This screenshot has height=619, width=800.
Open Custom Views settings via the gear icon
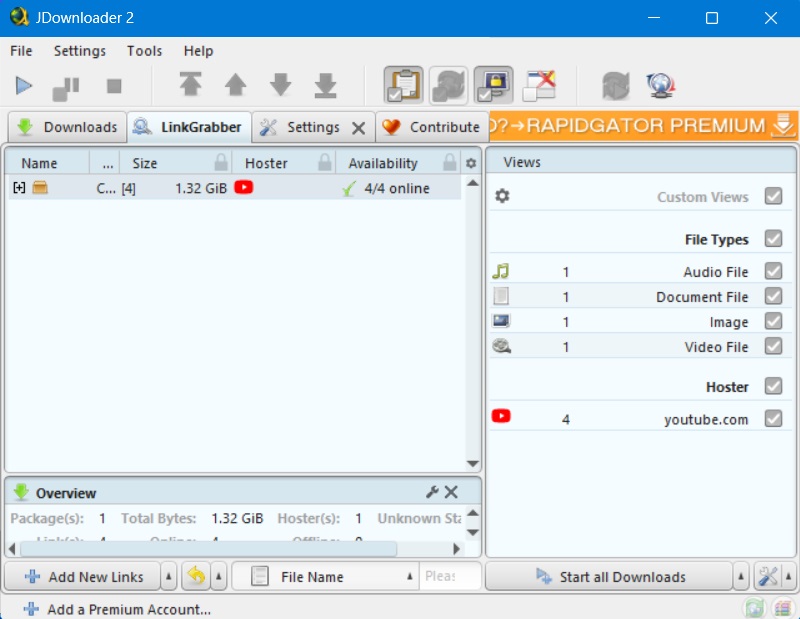pyautogui.click(x=500, y=196)
